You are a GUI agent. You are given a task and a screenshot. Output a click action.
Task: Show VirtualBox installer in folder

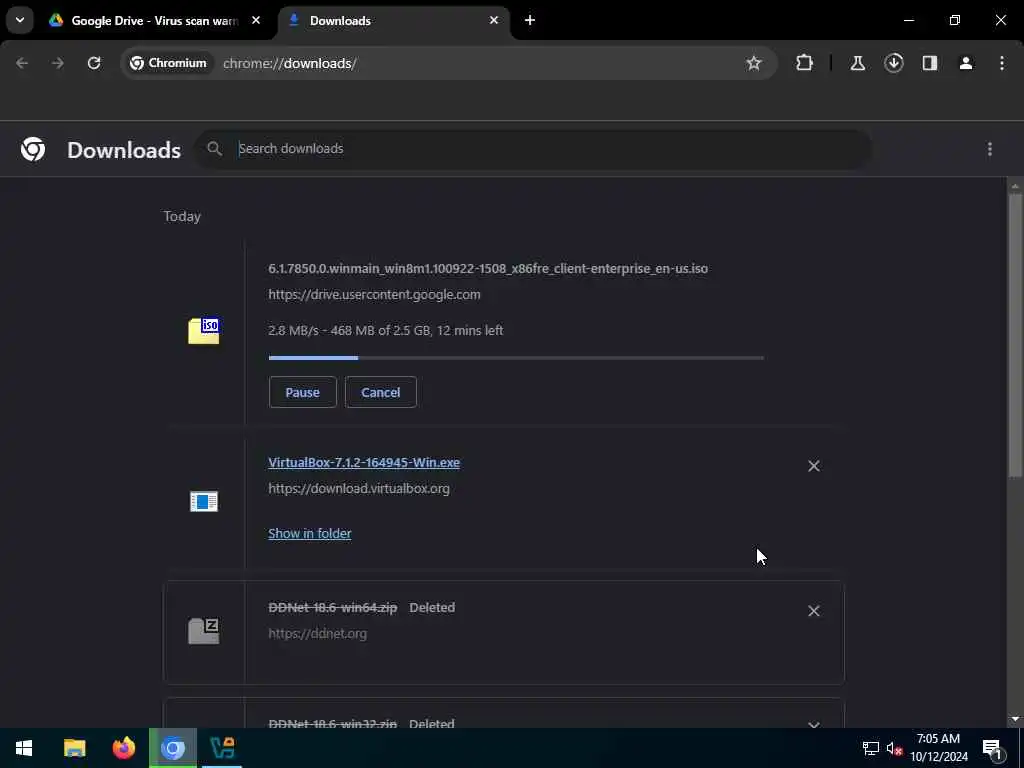pyautogui.click(x=310, y=534)
